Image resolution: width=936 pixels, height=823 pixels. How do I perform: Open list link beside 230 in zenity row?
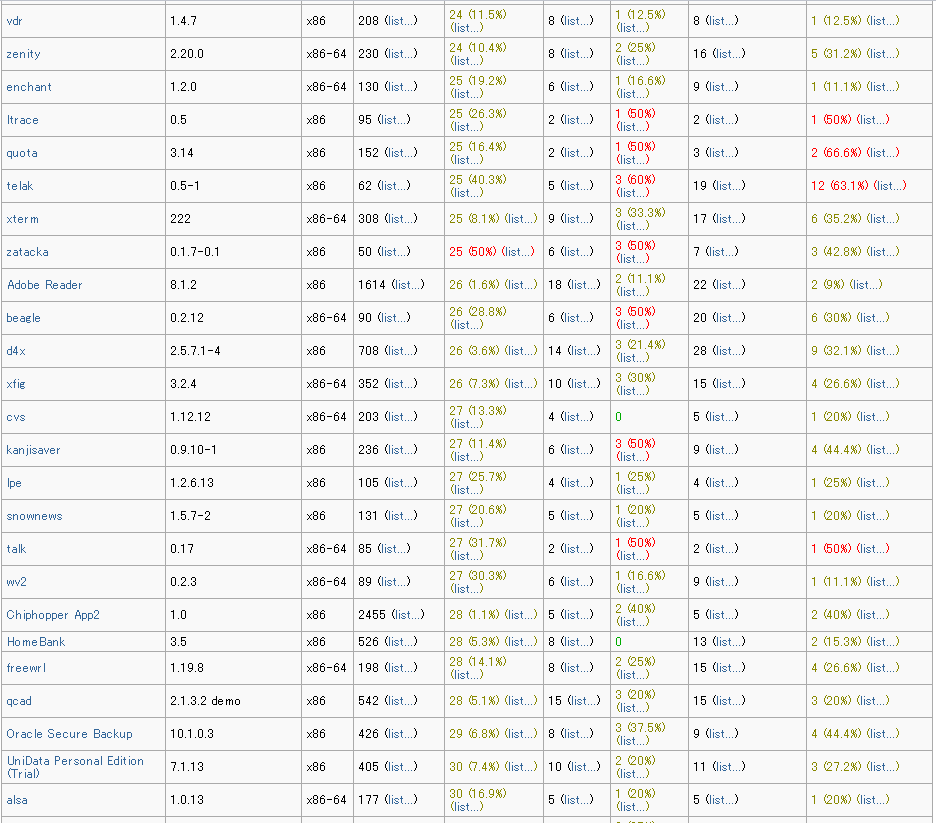[401, 54]
